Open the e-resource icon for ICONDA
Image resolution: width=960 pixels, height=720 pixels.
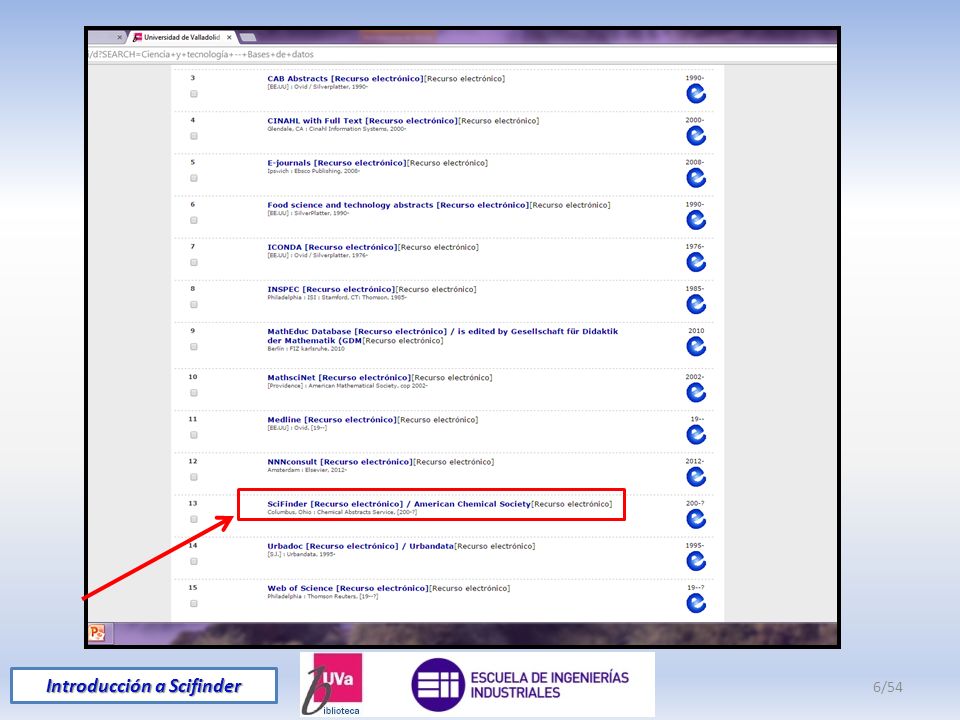696,263
